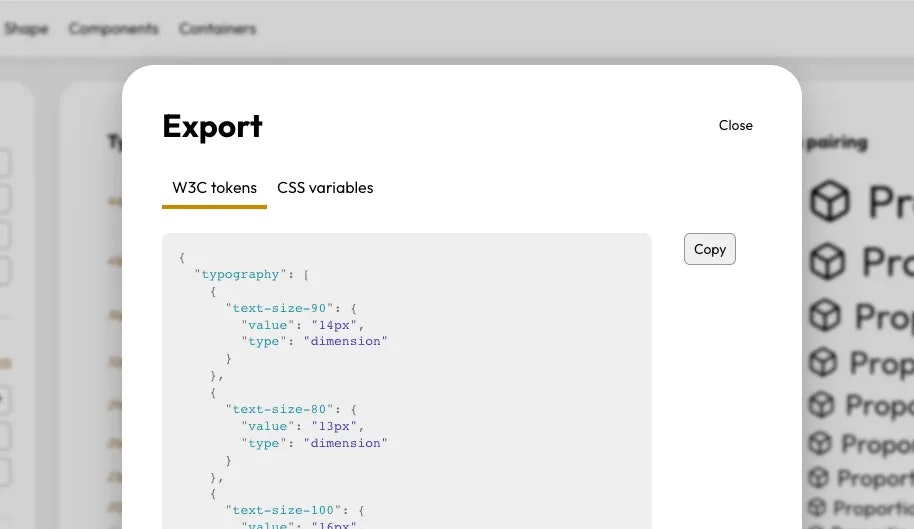The image size is (914, 529).
Task: Open the CSS variables tab
Action: click(x=325, y=188)
